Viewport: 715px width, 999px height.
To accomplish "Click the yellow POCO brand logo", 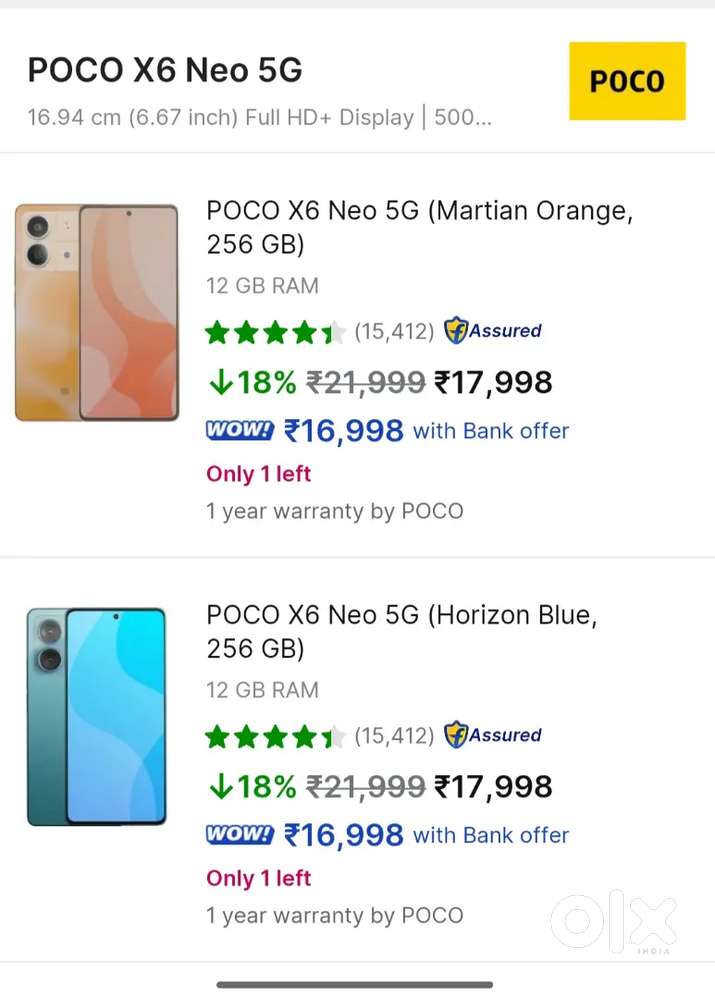I will click(x=627, y=81).
